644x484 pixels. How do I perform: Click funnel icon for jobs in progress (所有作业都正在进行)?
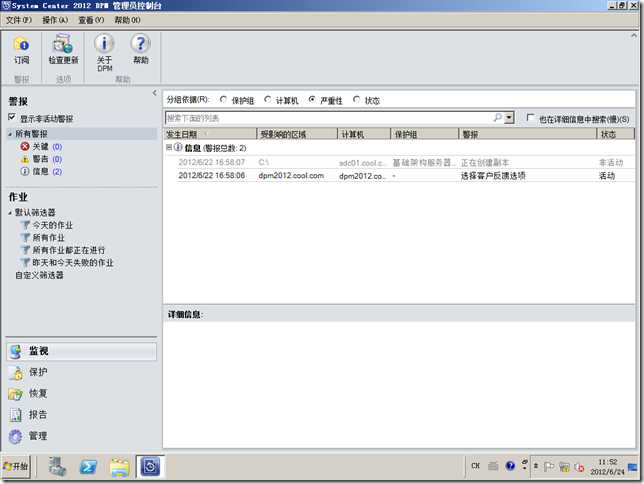click(x=25, y=250)
